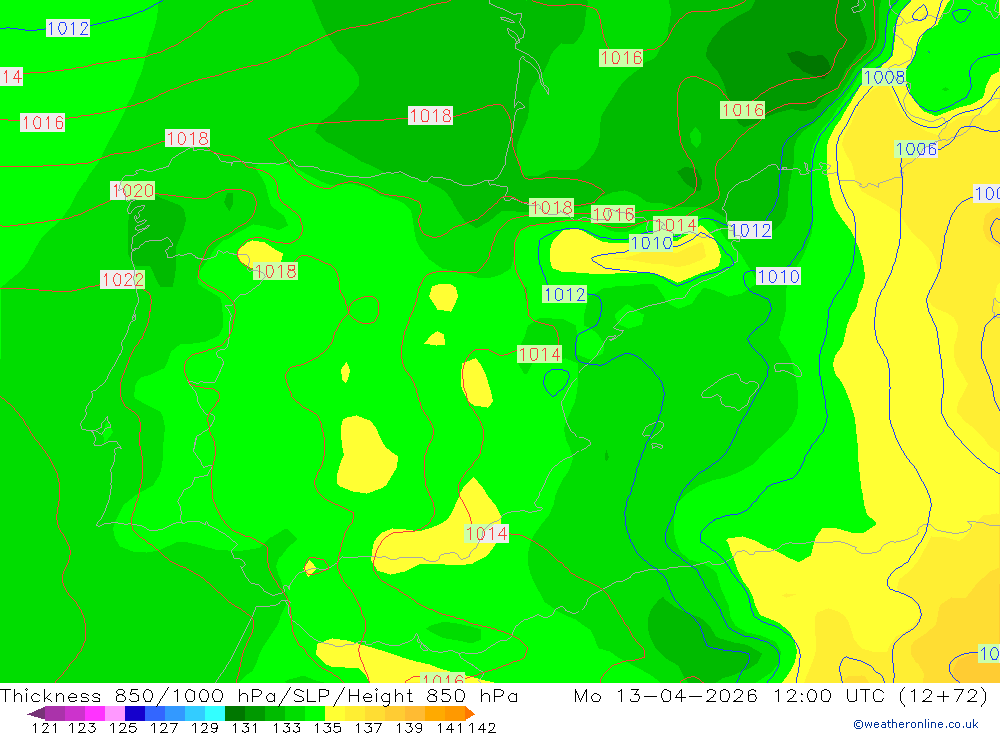Click the red 1014 label on lower yellow patch
This screenshot has width=1000, height=733.
(487, 533)
